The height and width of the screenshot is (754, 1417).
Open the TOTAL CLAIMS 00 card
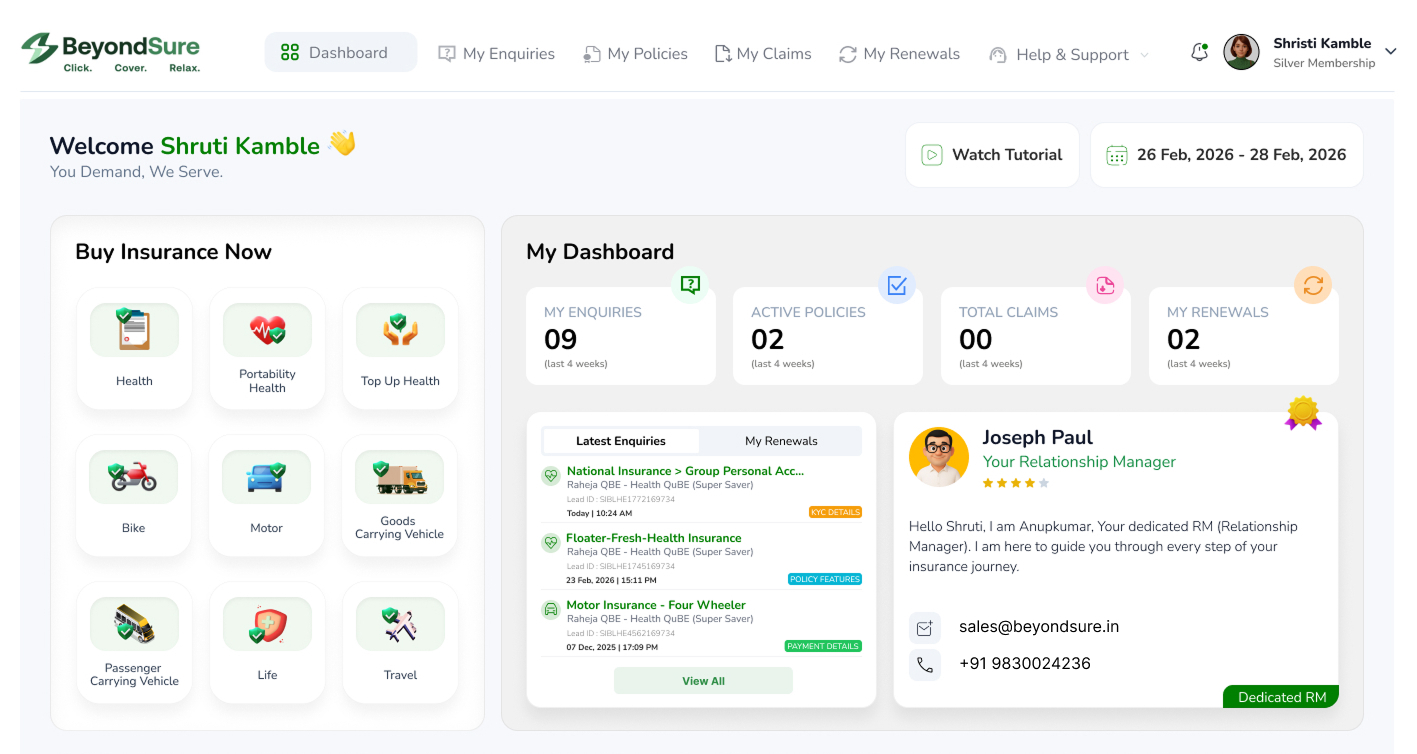[1036, 336]
